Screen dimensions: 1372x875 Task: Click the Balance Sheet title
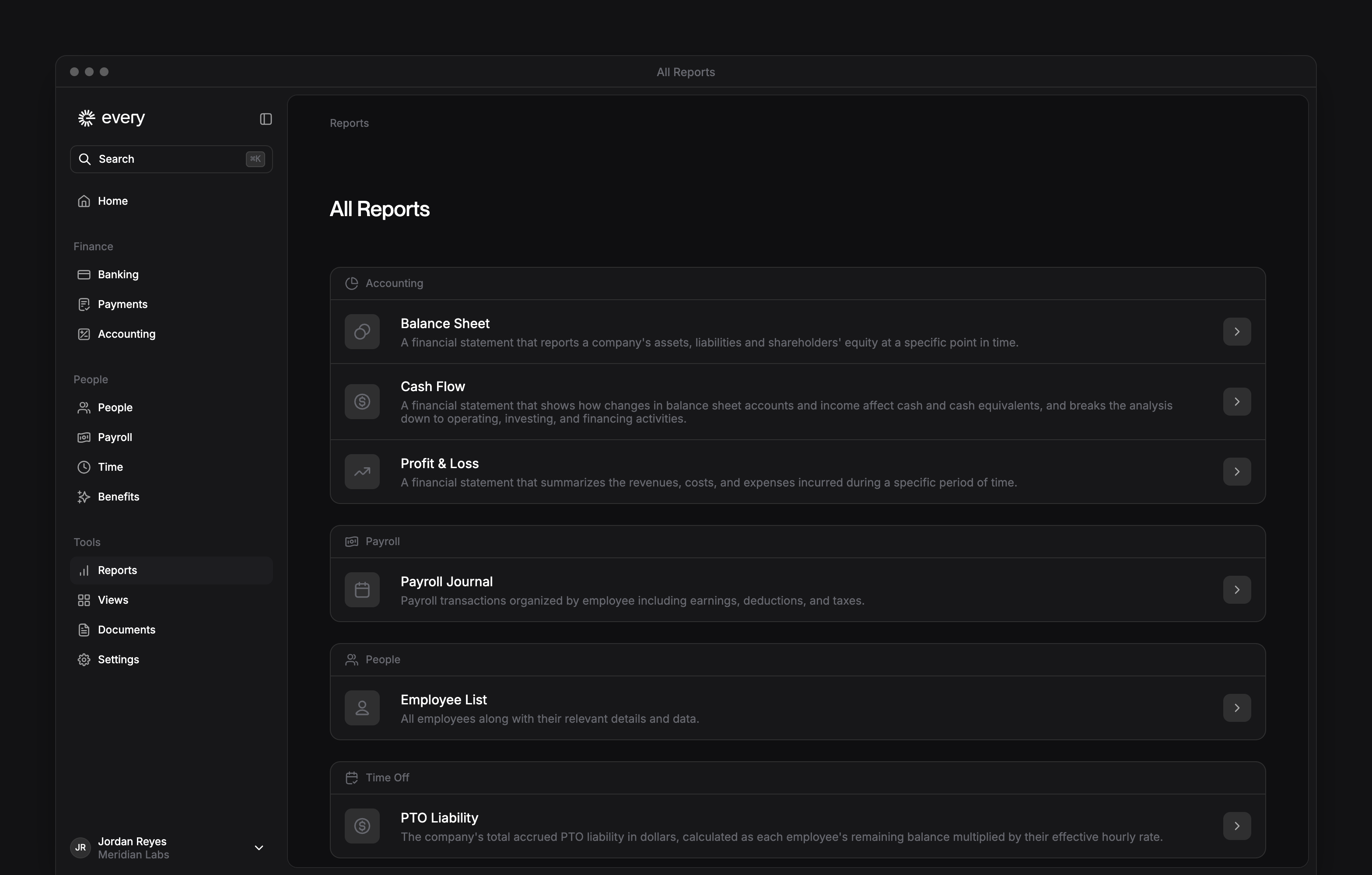click(x=445, y=324)
